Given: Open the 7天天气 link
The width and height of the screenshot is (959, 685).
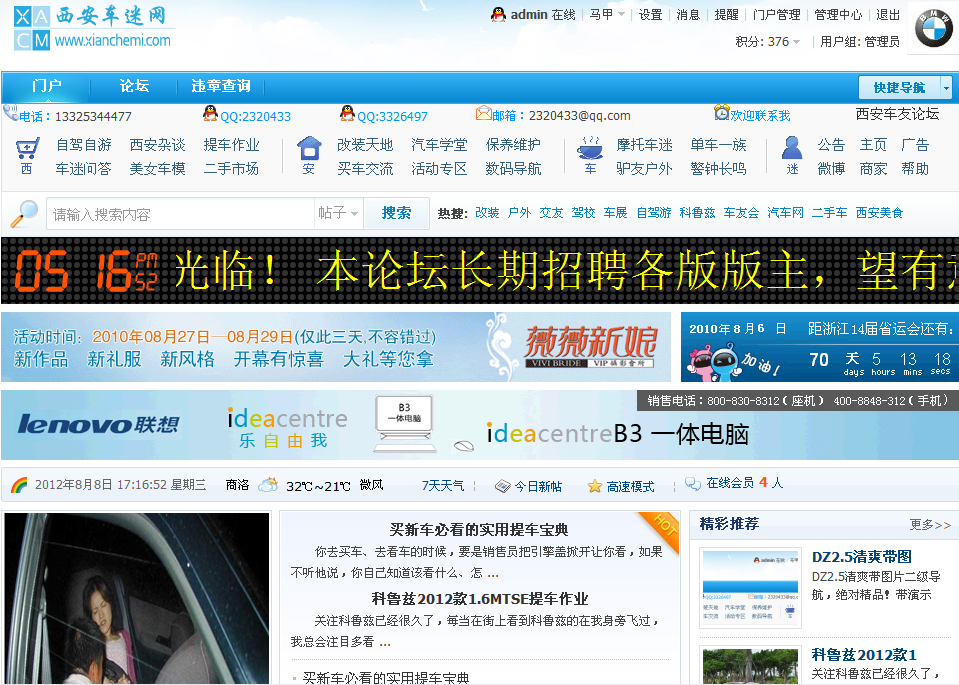Looking at the screenshot, I should [x=443, y=486].
